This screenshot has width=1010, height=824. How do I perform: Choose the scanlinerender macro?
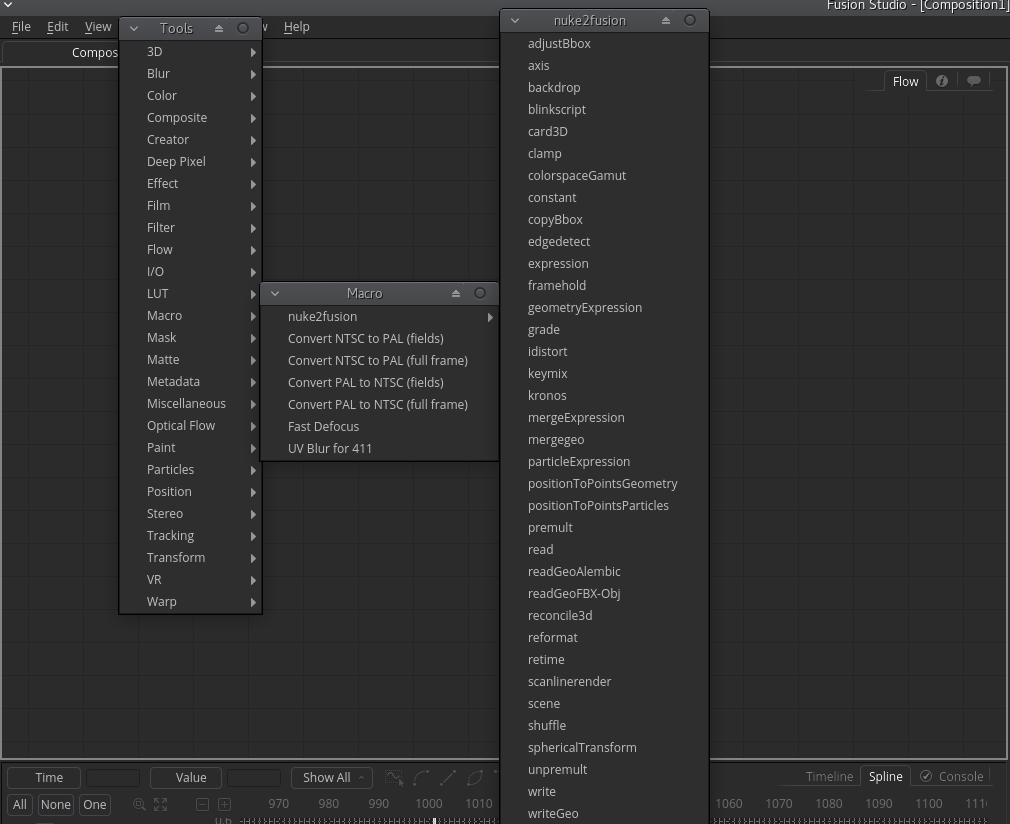(x=604, y=682)
